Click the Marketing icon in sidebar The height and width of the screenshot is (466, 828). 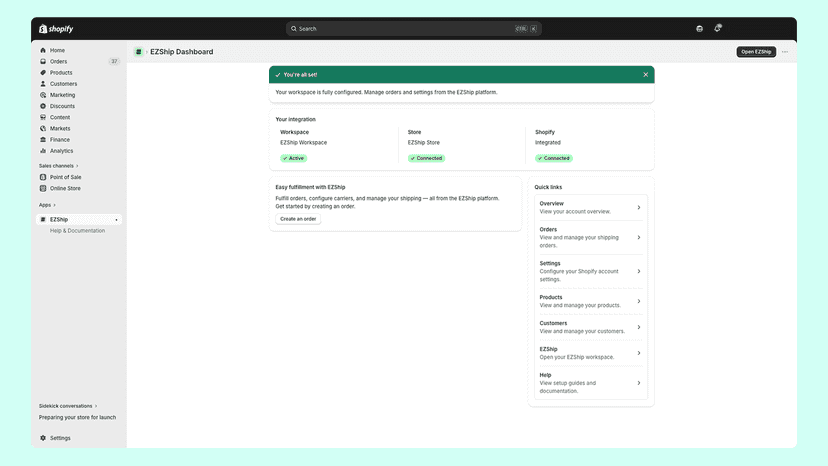(43, 95)
